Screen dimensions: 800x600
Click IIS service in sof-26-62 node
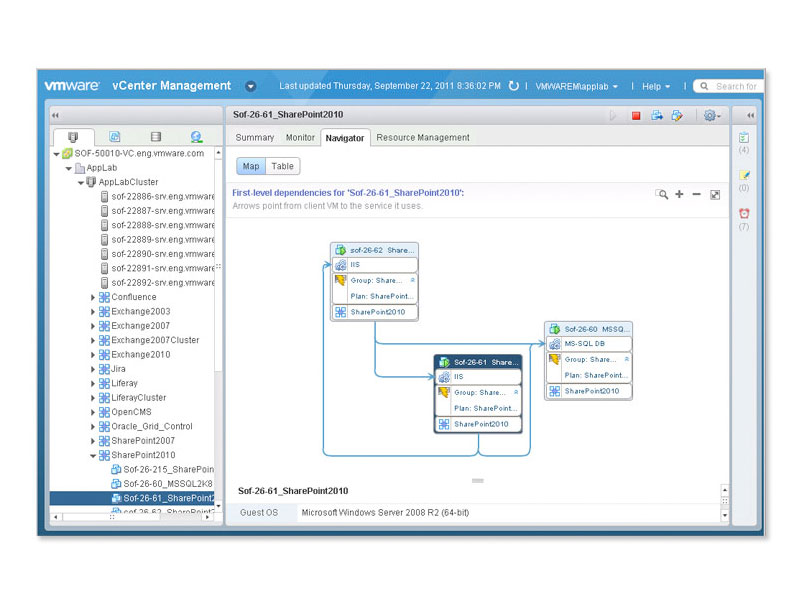374,265
